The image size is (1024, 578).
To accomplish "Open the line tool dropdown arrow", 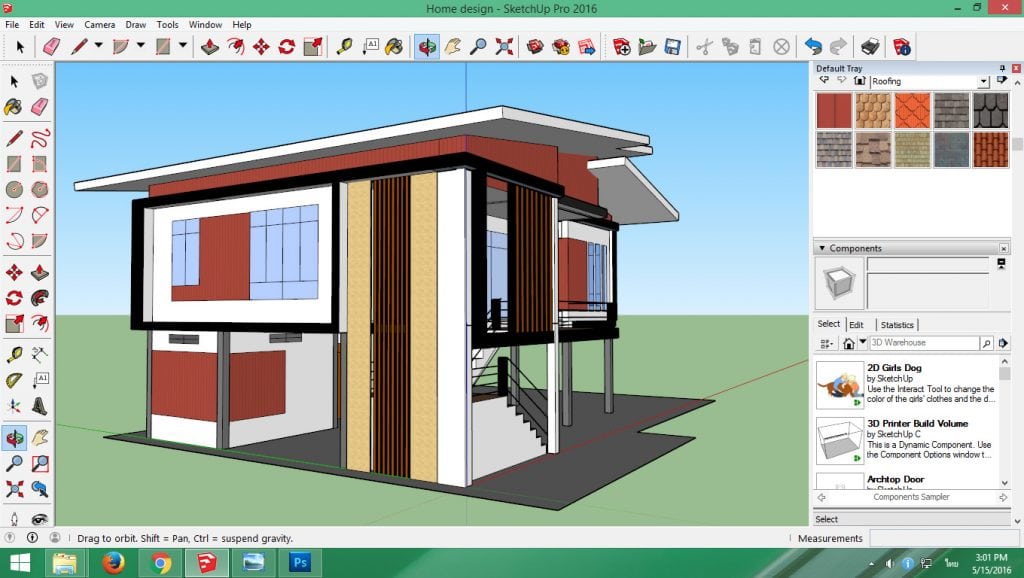I will pos(99,46).
